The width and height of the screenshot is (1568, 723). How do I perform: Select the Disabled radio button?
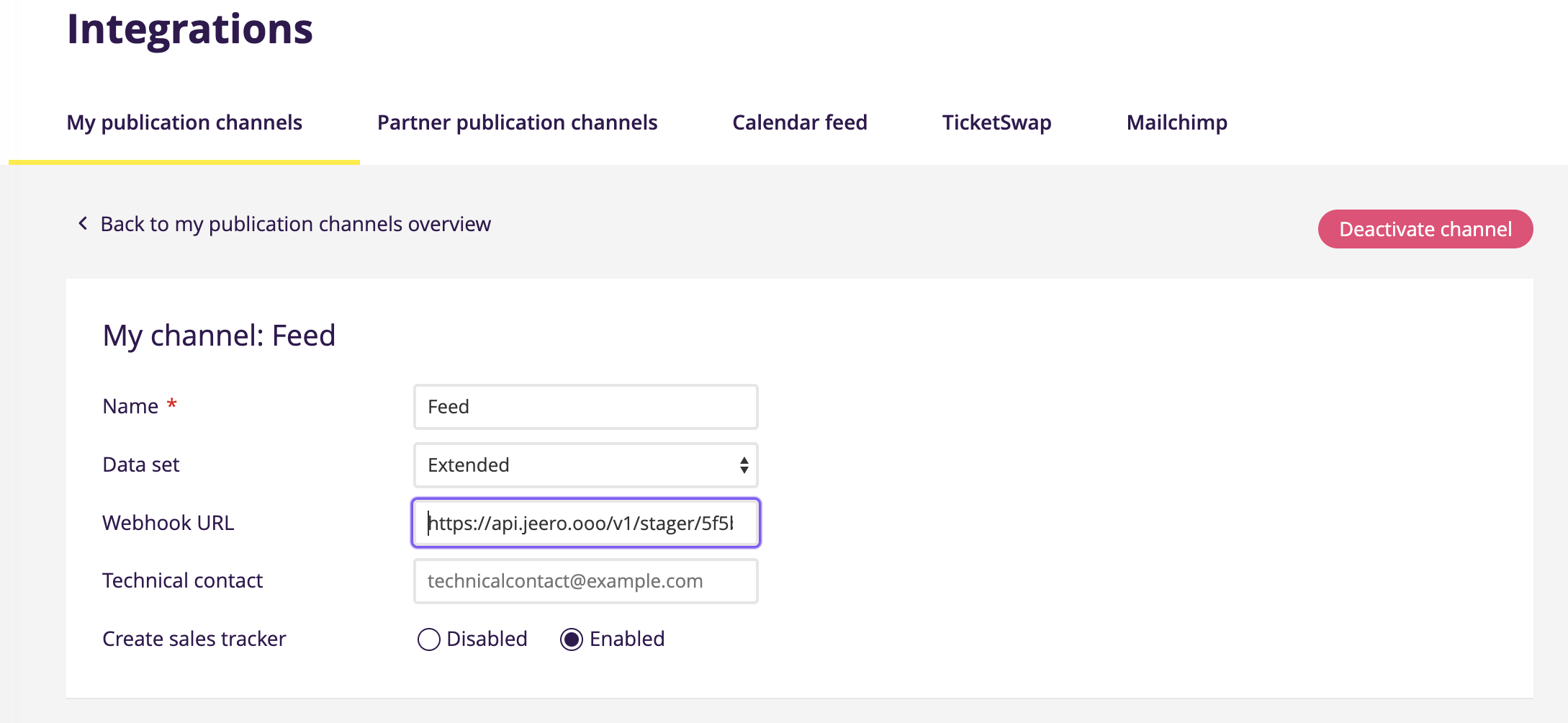[x=429, y=639]
